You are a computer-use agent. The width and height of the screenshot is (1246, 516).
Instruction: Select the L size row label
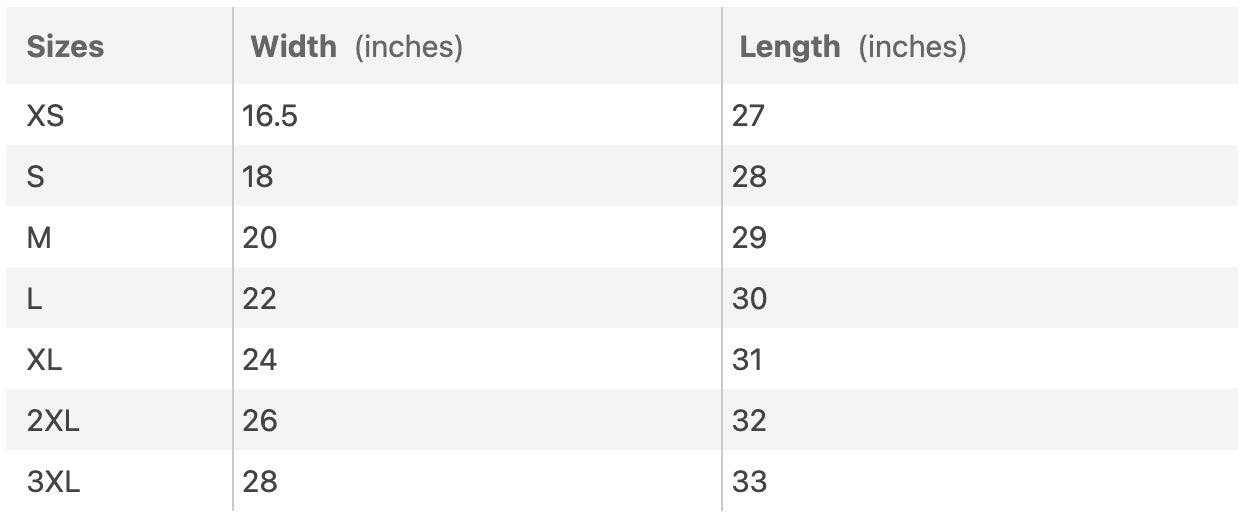pyautogui.click(x=35, y=299)
